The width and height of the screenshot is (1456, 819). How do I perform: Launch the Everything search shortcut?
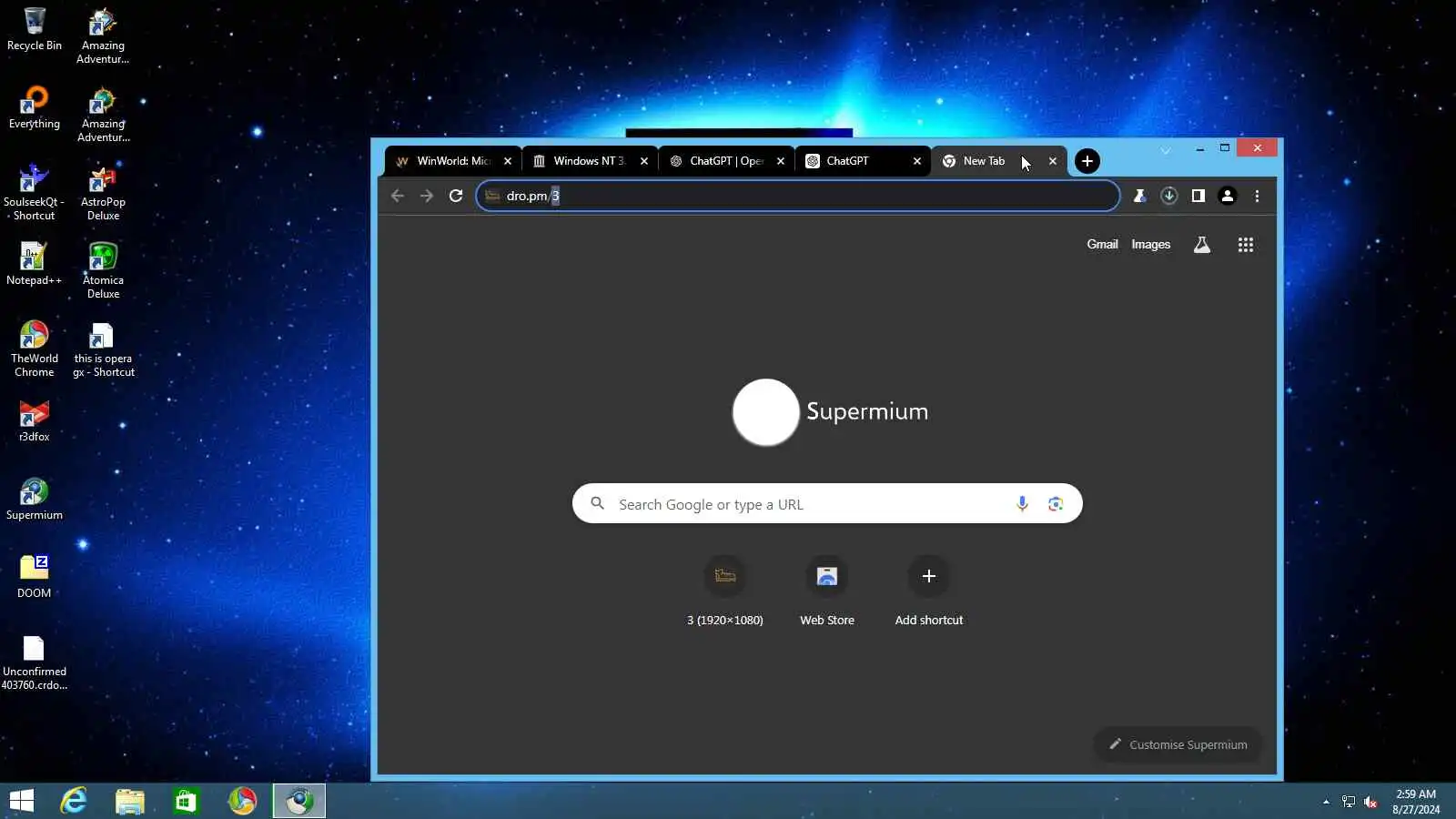coord(35,107)
